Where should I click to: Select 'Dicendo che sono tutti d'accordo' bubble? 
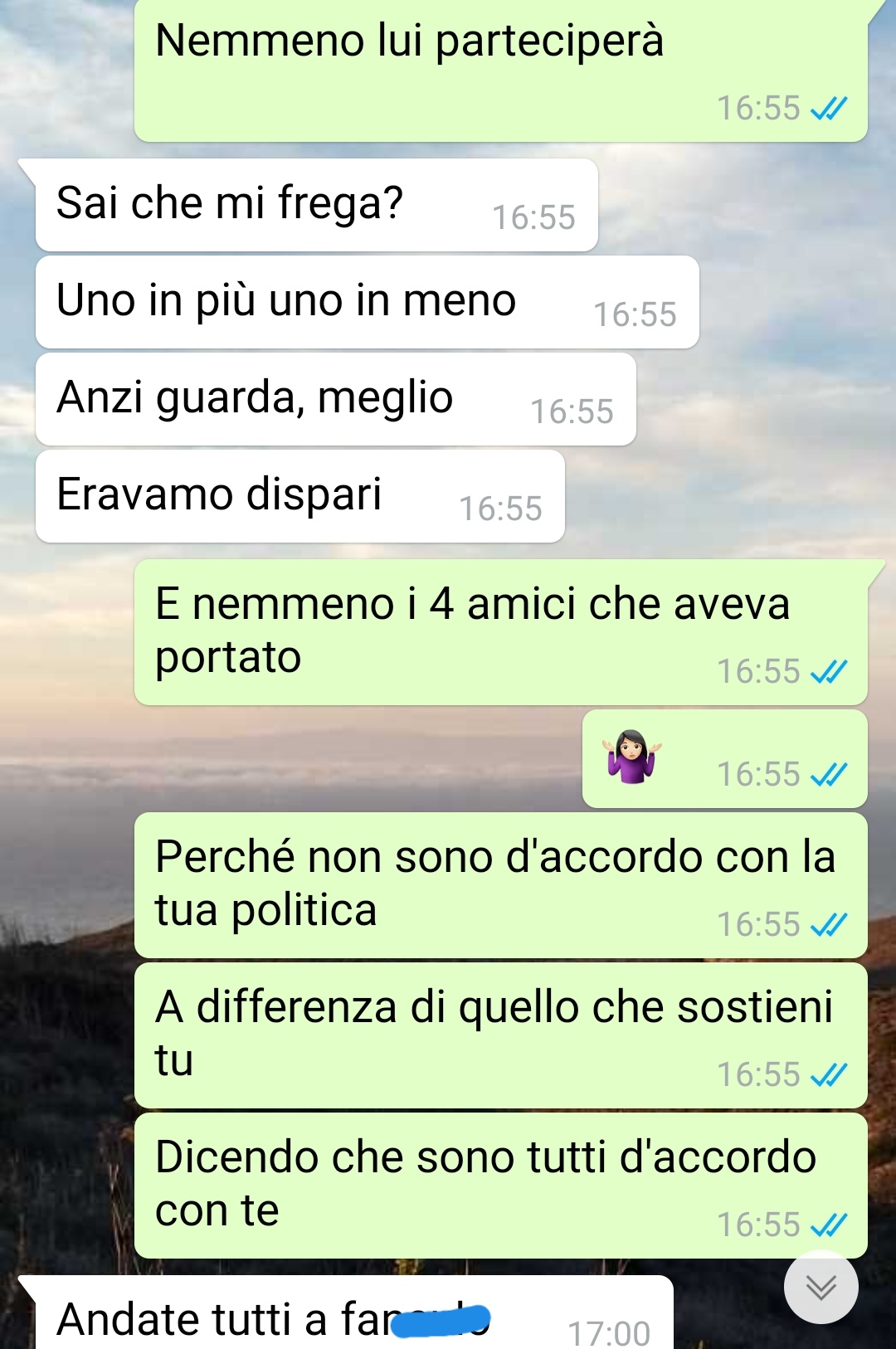coord(501,1186)
